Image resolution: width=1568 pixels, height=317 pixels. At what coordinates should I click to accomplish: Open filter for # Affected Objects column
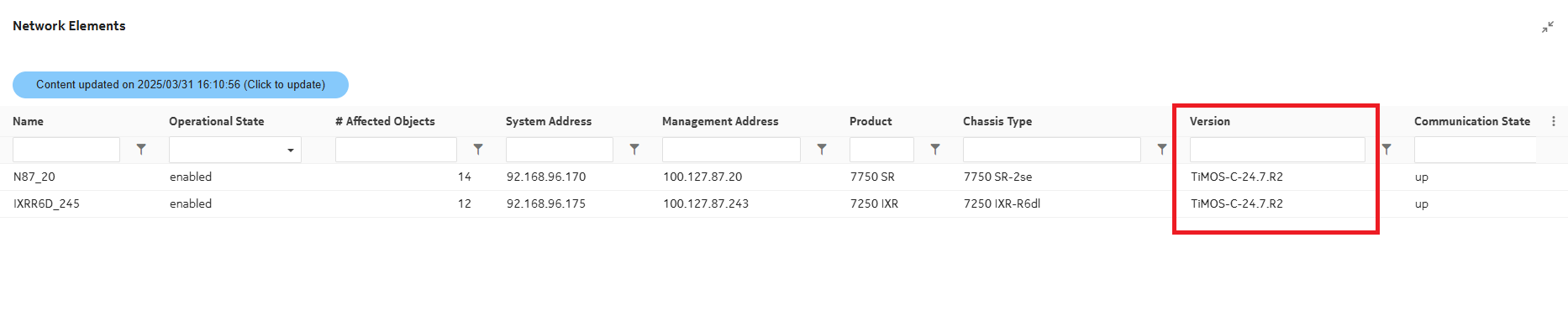click(x=478, y=149)
